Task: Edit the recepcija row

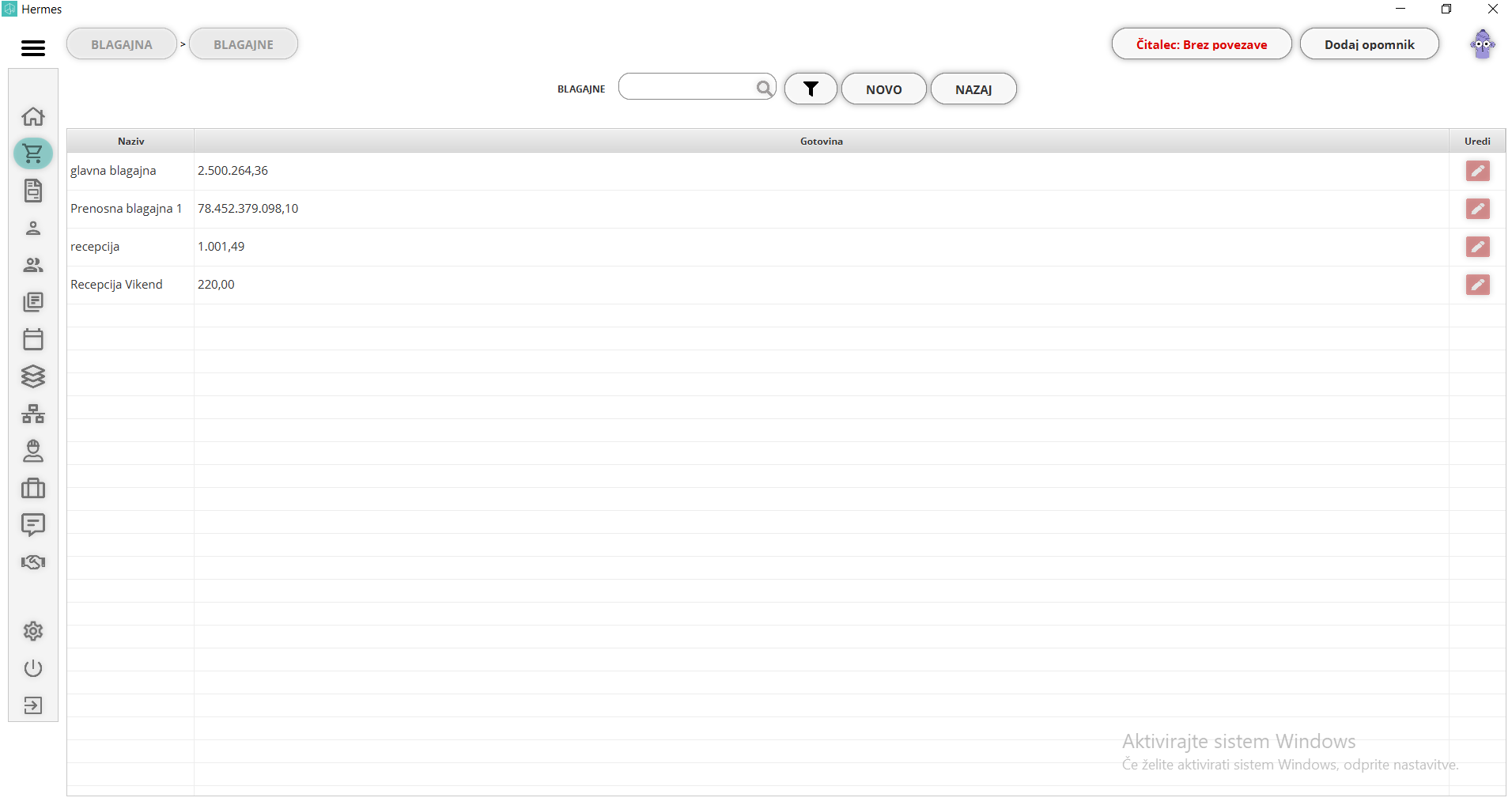Action: 1477,247
